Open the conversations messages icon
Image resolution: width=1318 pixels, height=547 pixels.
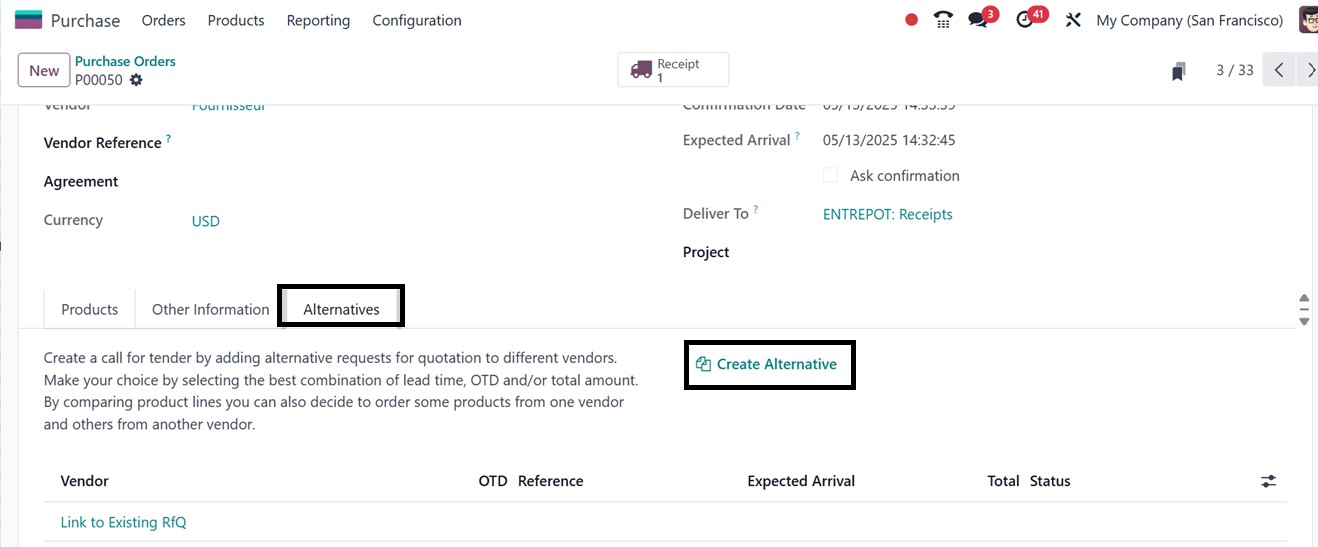978,20
